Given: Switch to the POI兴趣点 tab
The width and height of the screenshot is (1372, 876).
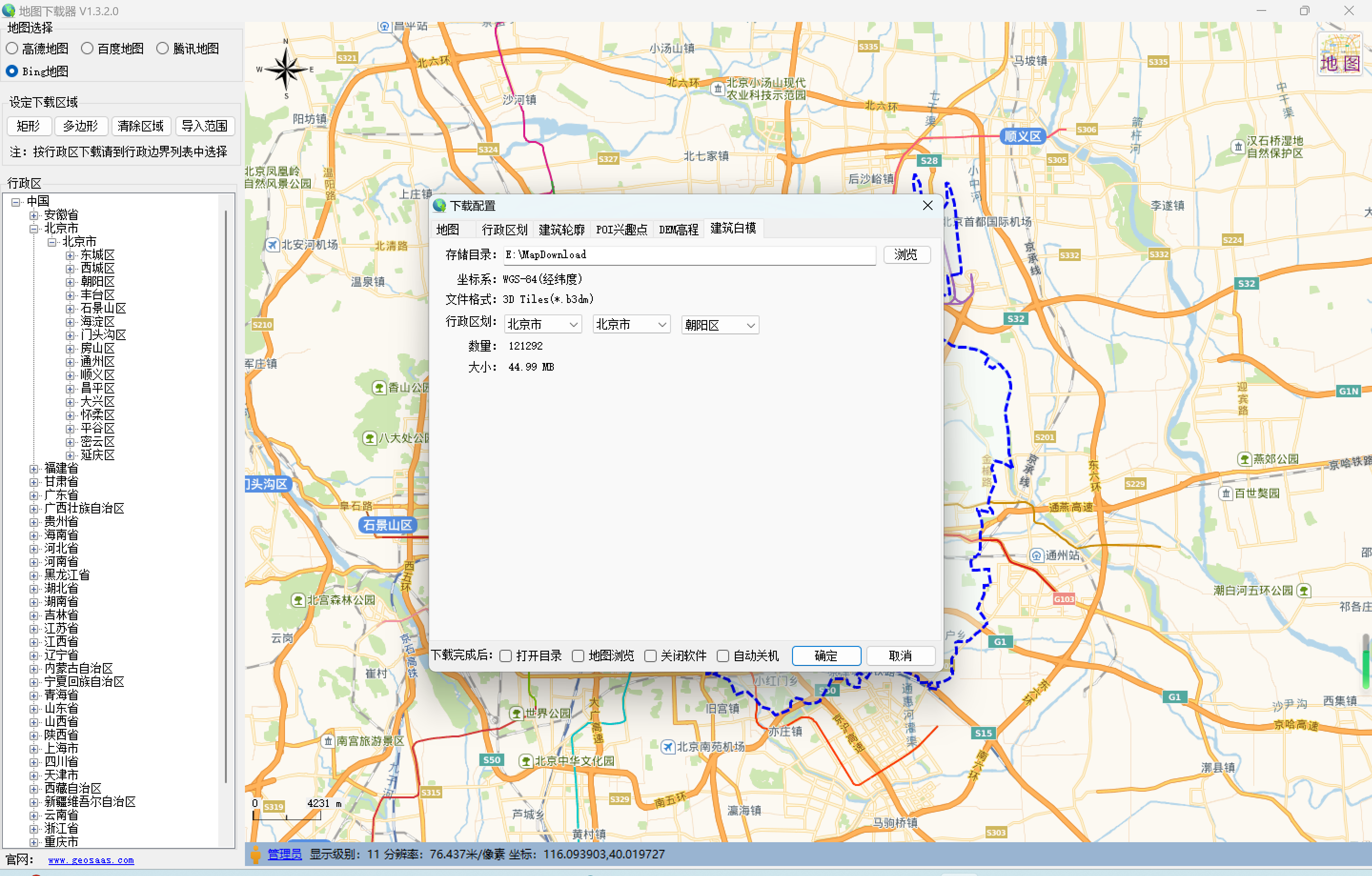Looking at the screenshot, I should (x=621, y=229).
